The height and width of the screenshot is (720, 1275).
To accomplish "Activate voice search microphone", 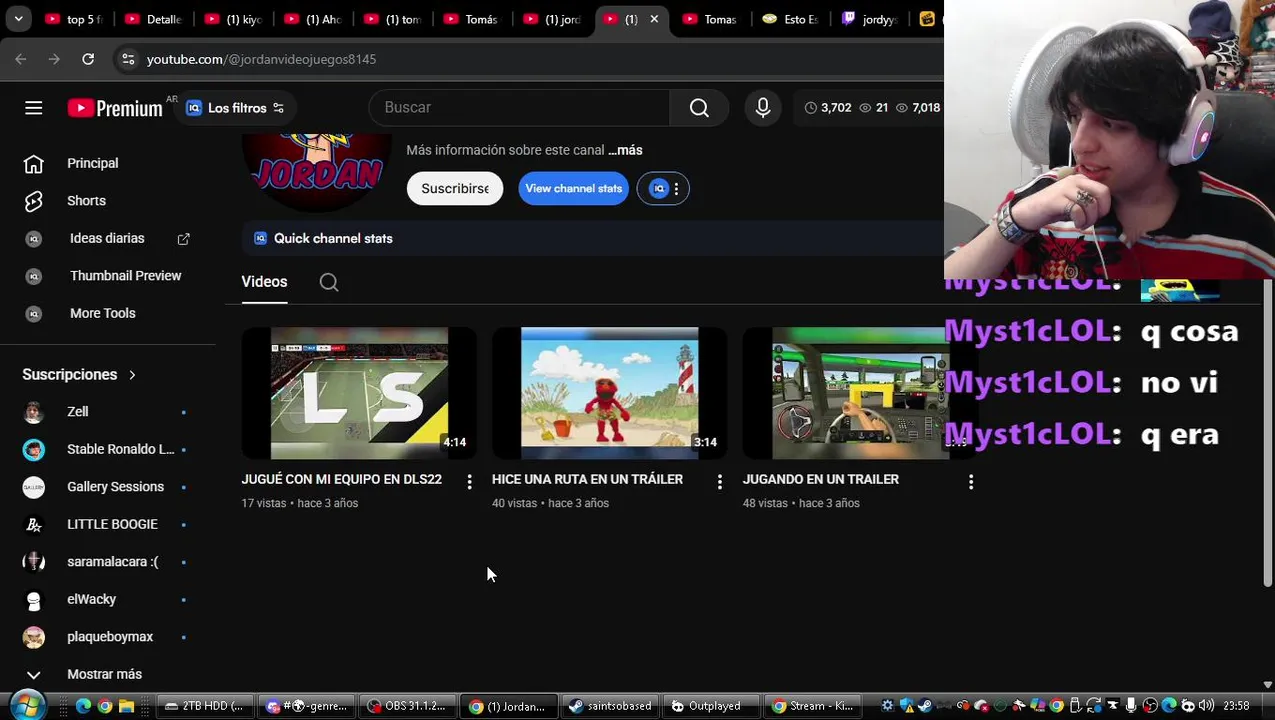I will [x=763, y=108].
